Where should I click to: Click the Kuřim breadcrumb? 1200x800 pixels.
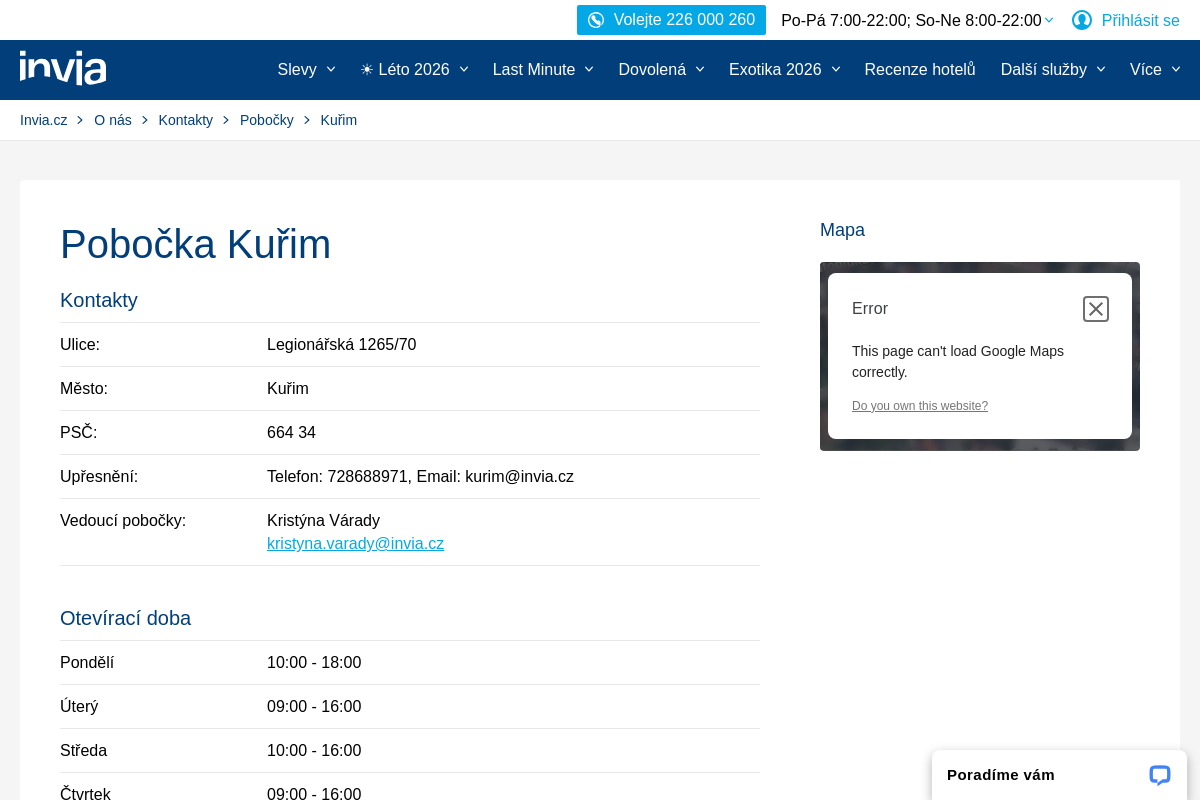(x=339, y=120)
